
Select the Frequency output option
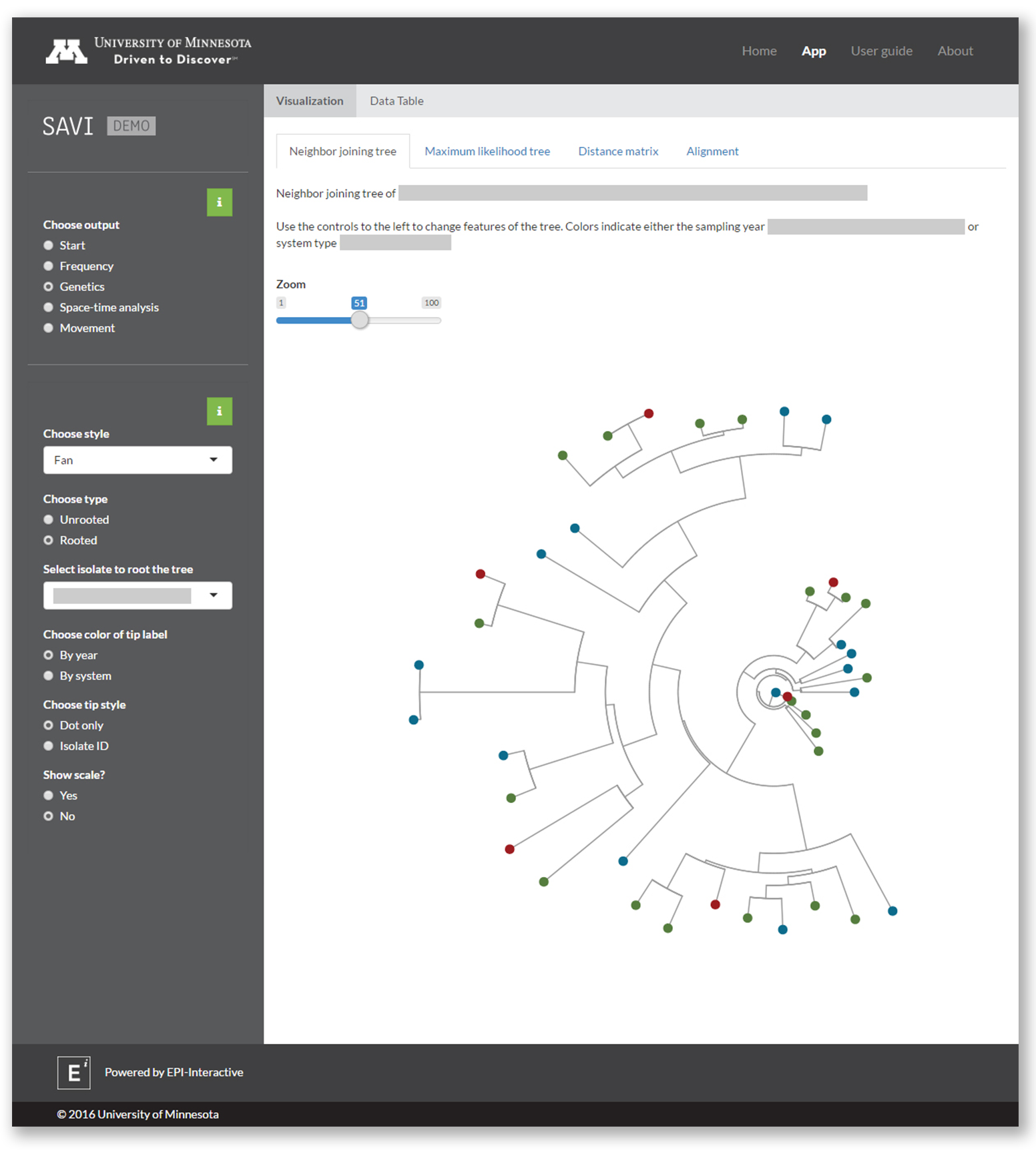tap(48, 266)
